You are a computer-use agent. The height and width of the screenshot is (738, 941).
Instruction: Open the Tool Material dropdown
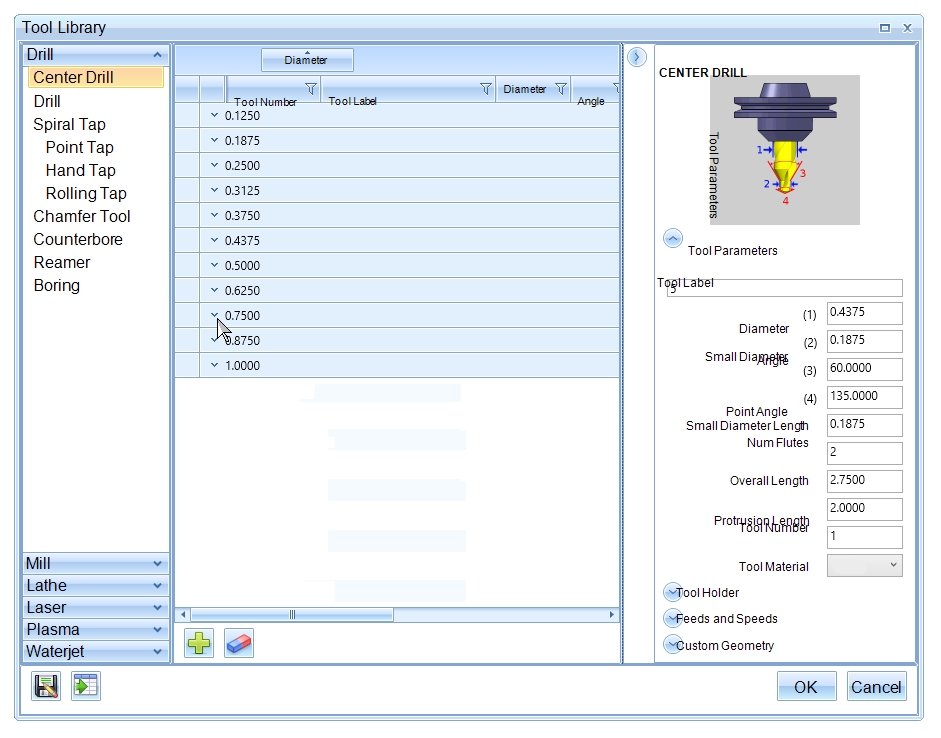click(865, 566)
